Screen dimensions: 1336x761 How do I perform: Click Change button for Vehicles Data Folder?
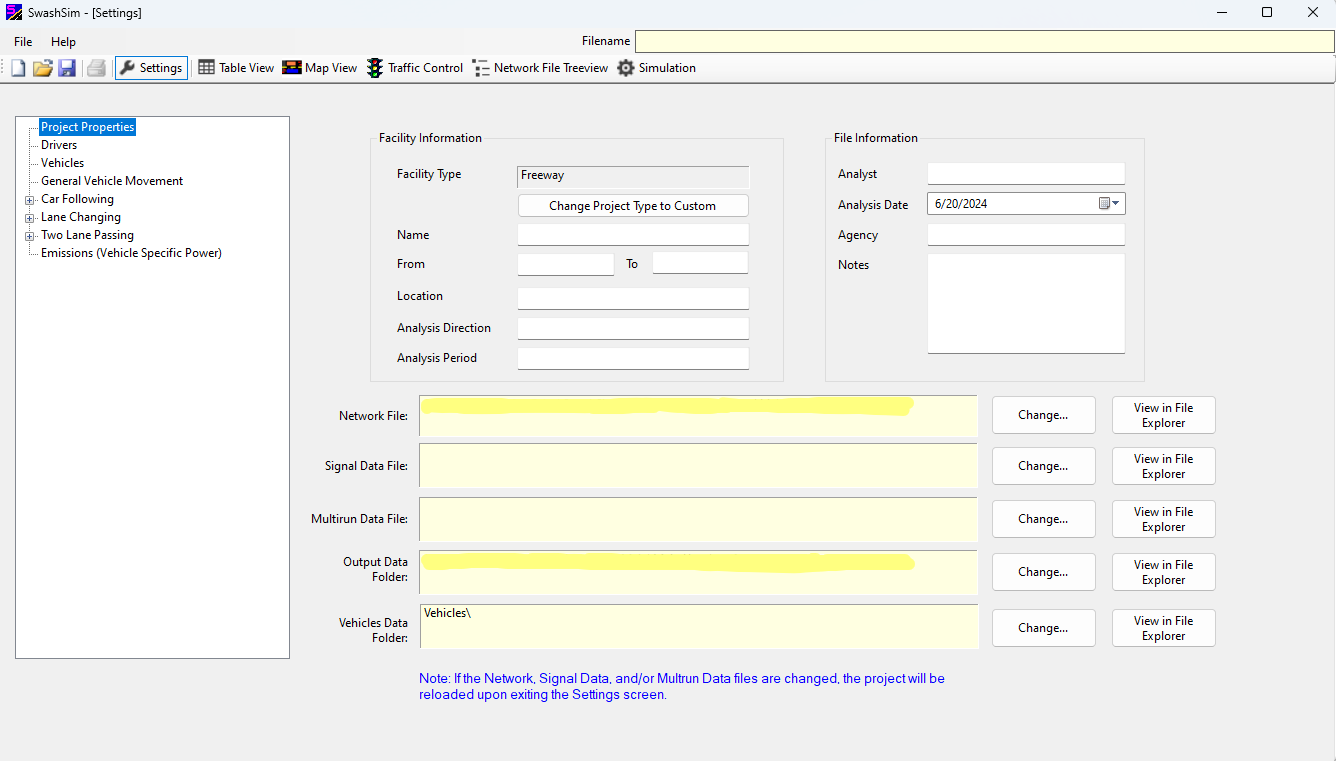(1043, 628)
